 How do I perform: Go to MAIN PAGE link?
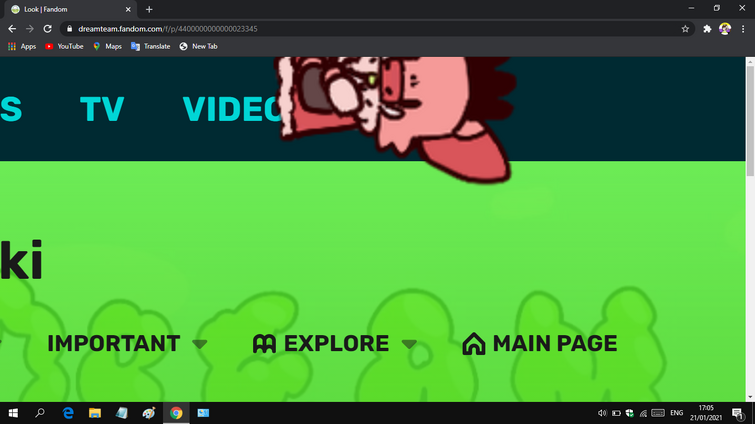(x=555, y=344)
